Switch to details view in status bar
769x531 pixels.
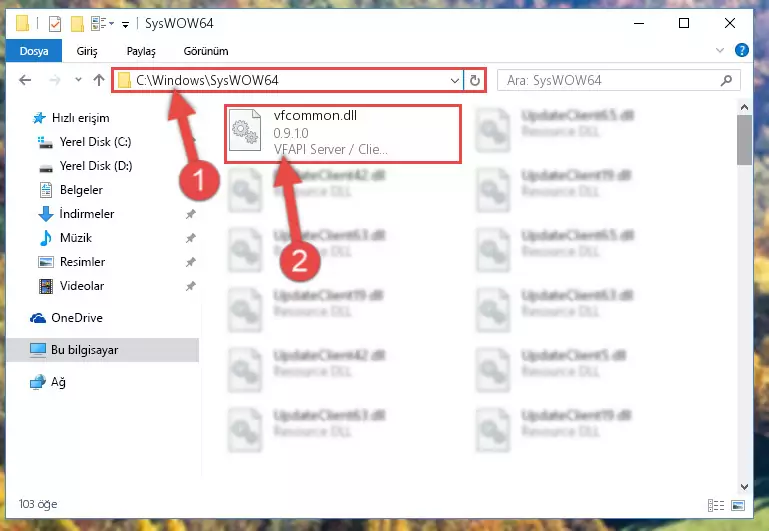716,505
